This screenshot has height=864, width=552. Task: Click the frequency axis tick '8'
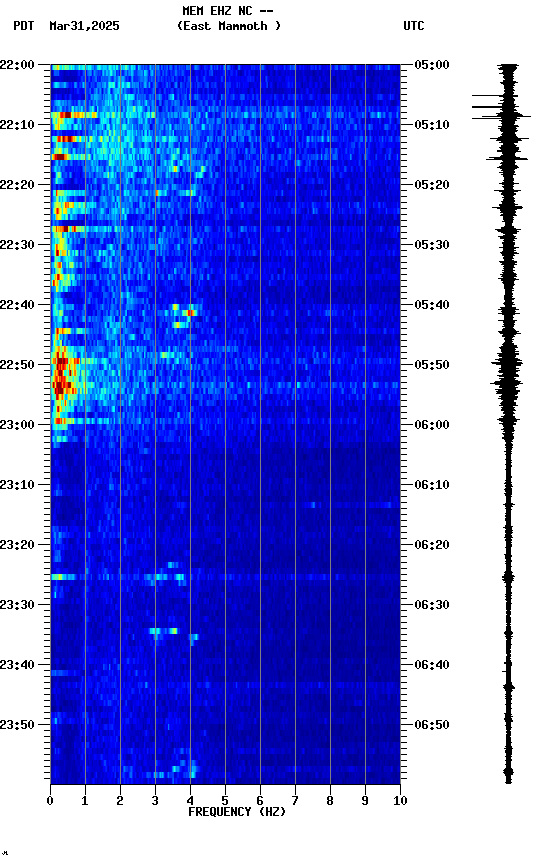pyautogui.click(x=330, y=801)
